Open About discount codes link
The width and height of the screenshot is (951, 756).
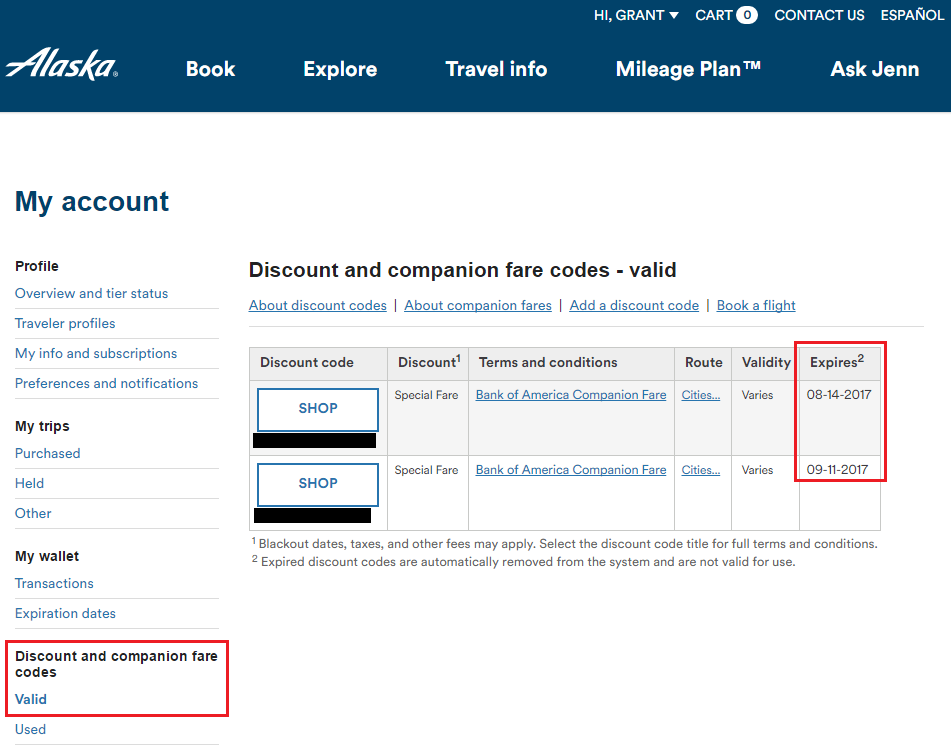tap(317, 305)
